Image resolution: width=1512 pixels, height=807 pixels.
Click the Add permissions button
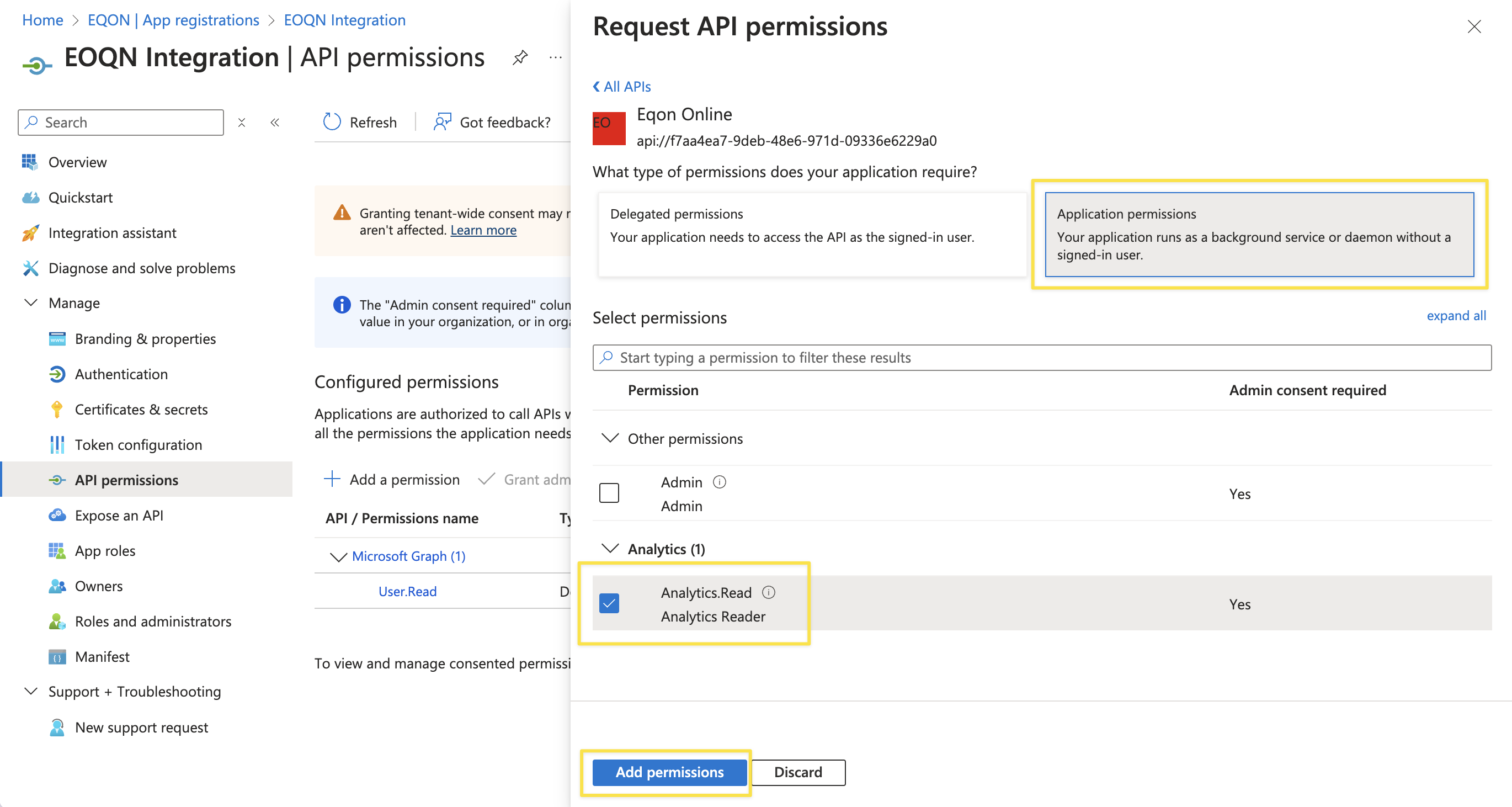tap(669, 772)
